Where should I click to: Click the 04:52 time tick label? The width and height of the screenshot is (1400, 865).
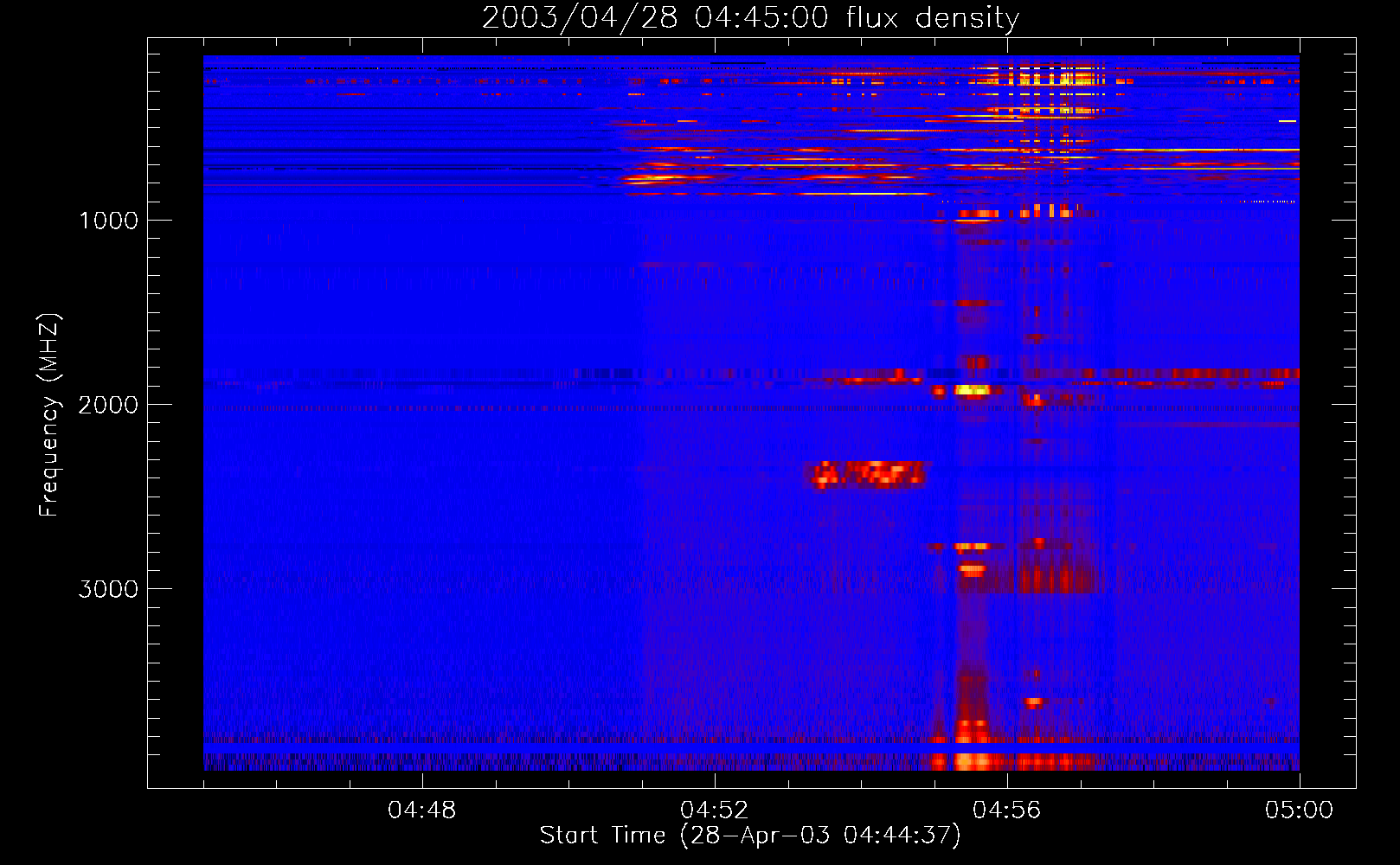[x=714, y=811]
